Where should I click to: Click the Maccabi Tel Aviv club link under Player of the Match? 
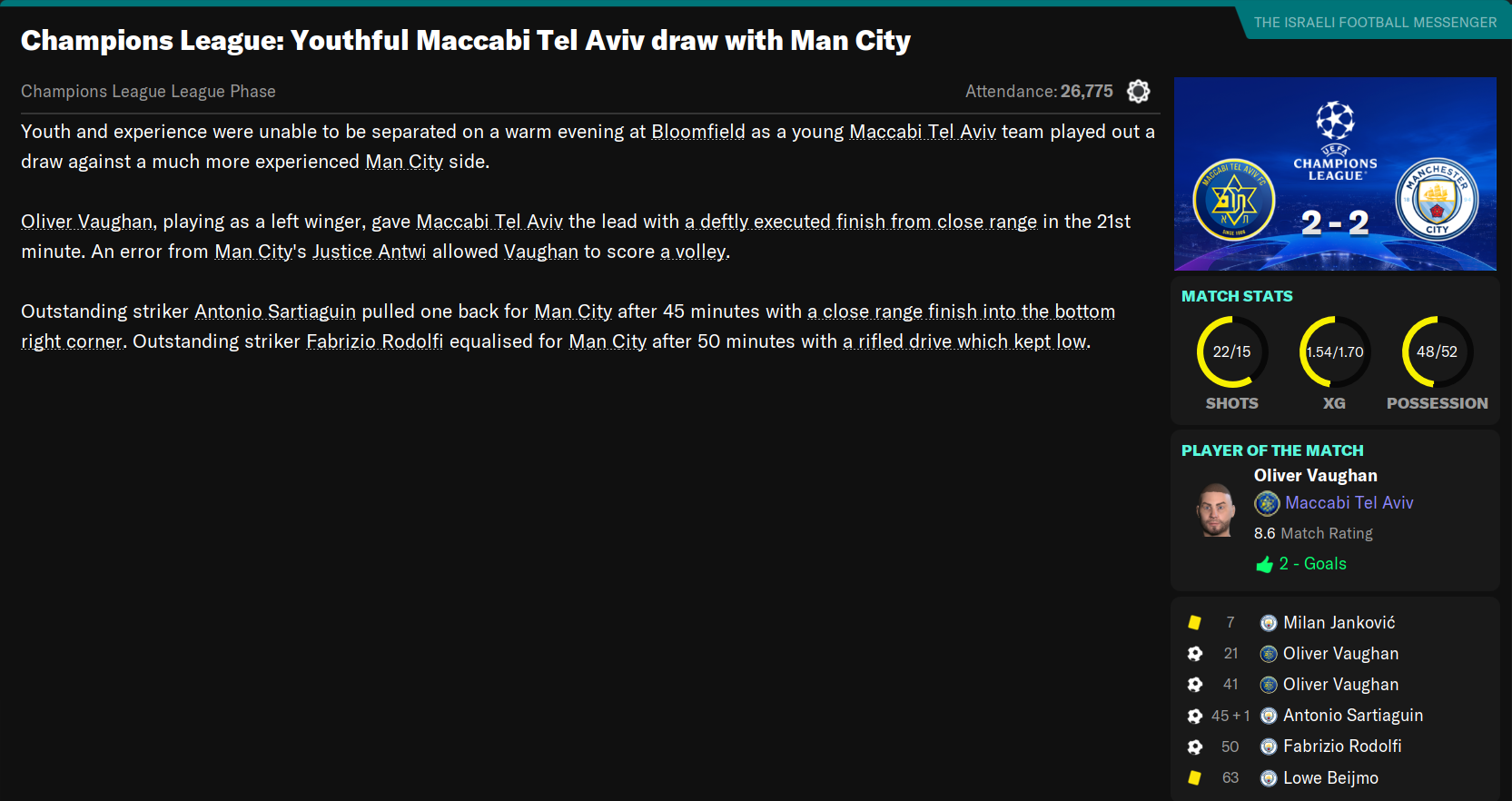click(1349, 503)
